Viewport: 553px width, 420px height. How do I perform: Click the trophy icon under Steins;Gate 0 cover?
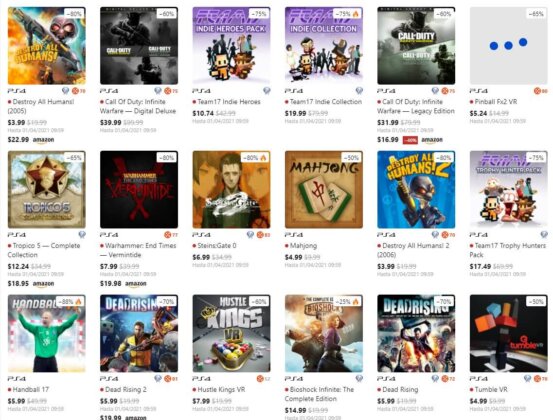tap(250, 235)
